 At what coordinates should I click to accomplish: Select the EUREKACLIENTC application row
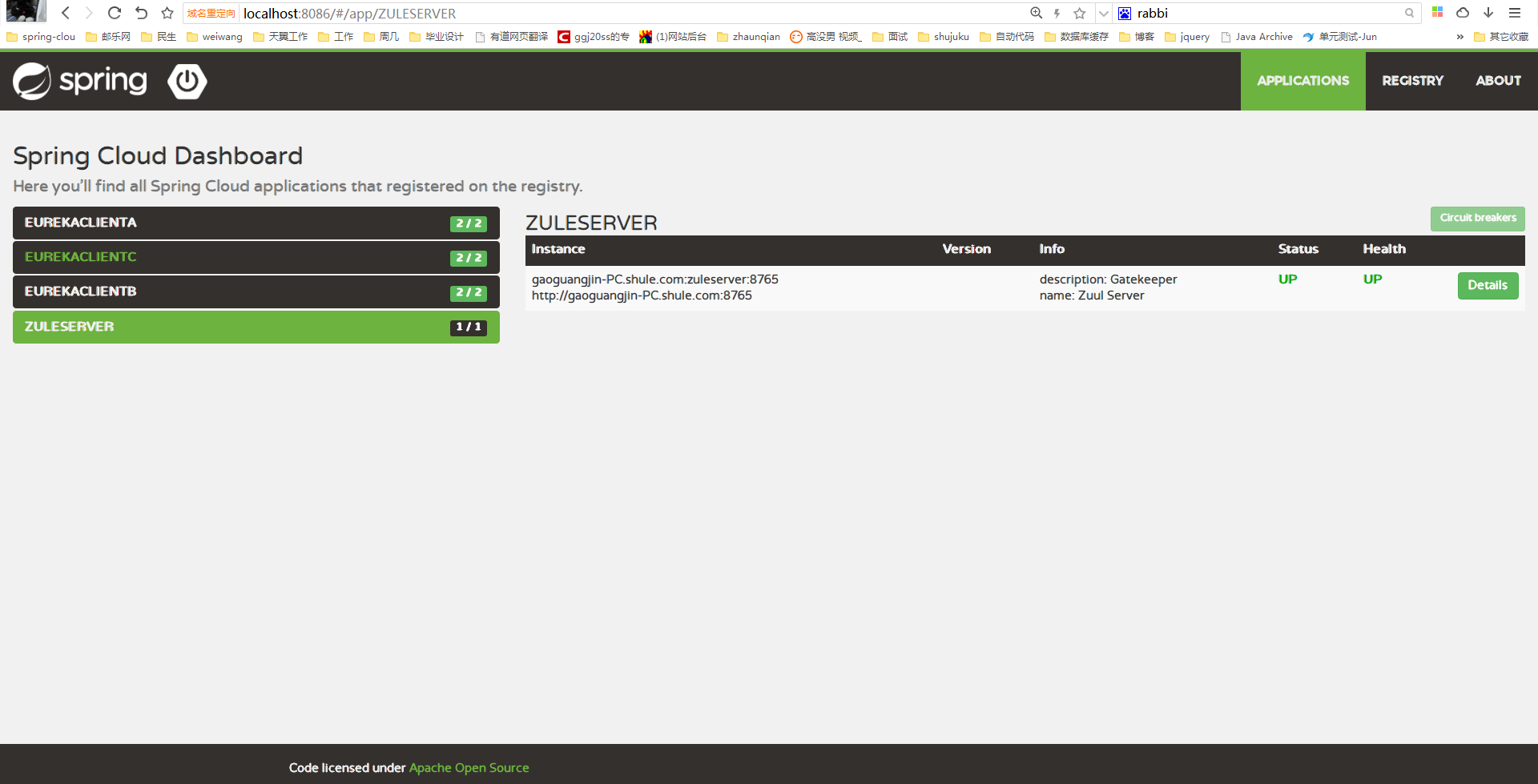[256, 257]
